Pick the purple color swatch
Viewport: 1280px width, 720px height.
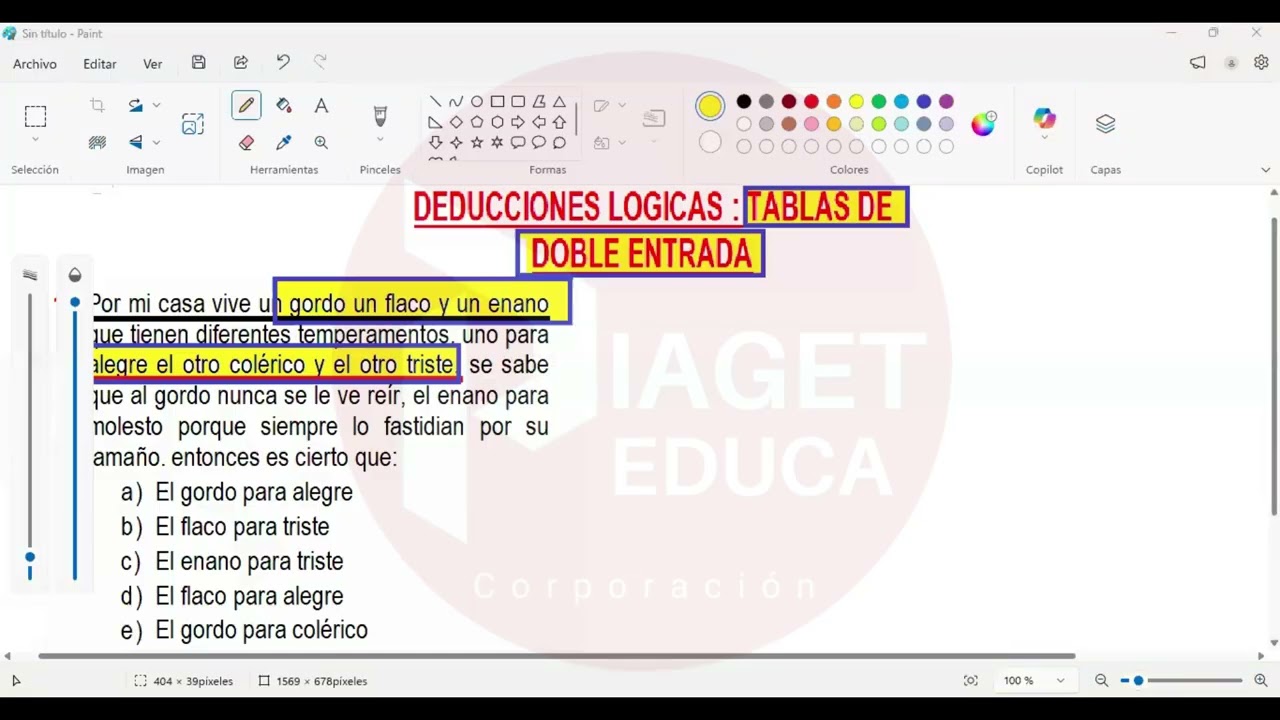(x=946, y=101)
